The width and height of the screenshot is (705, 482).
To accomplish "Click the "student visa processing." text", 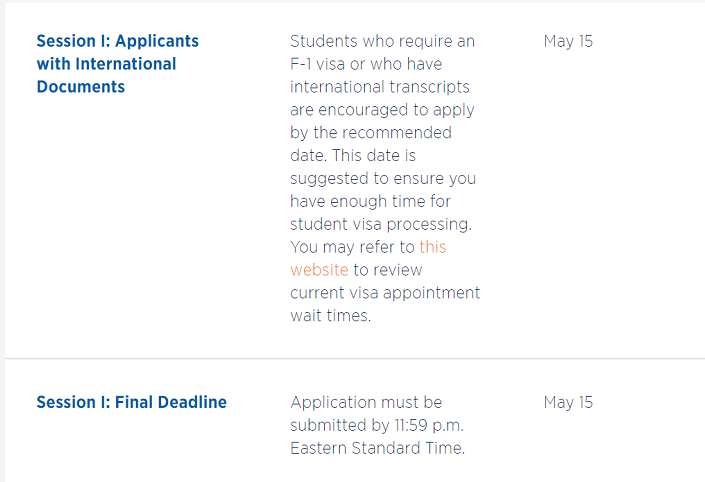I will (381, 224).
